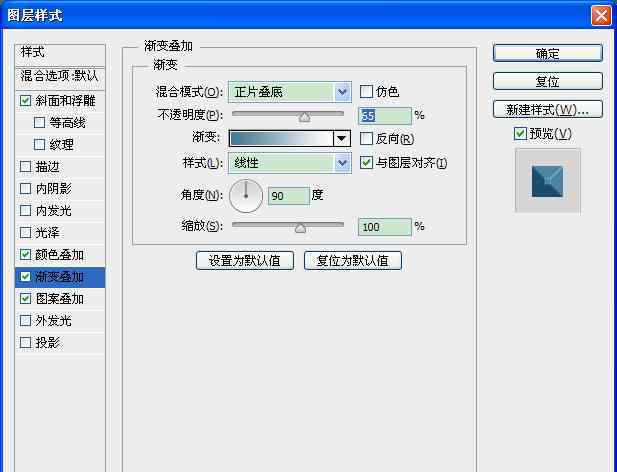Select the 内阴影 style entry
The image size is (617, 472).
click(53, 189)
